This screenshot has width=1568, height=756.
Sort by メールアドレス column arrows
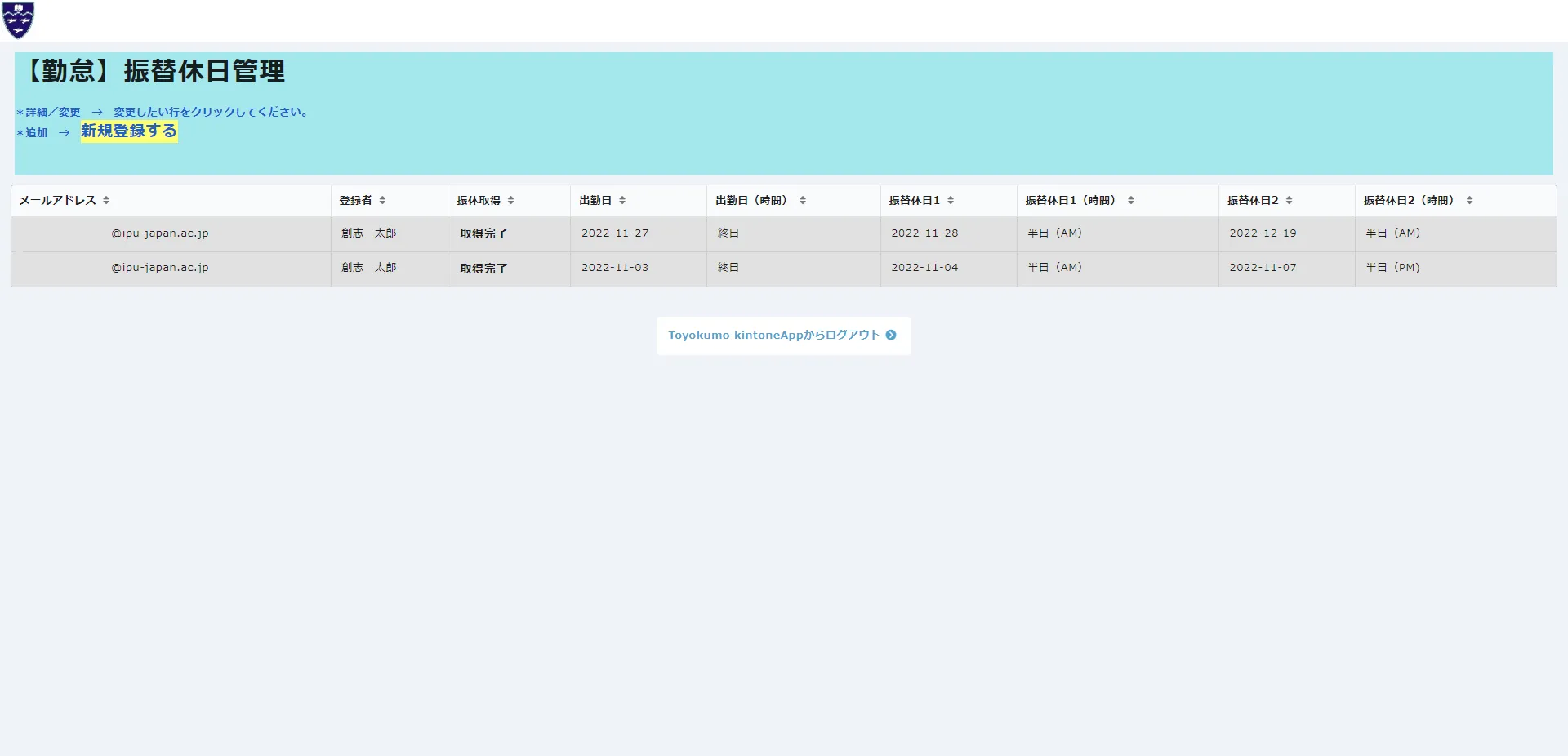[x=106, y=201]
